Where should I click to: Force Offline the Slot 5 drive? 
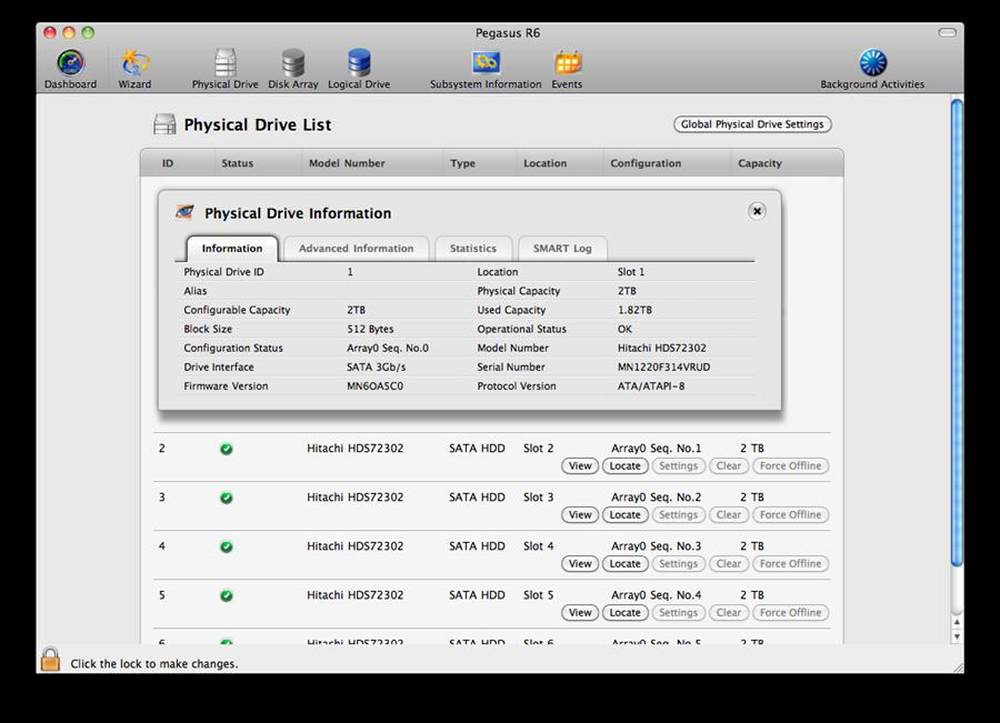791,613
